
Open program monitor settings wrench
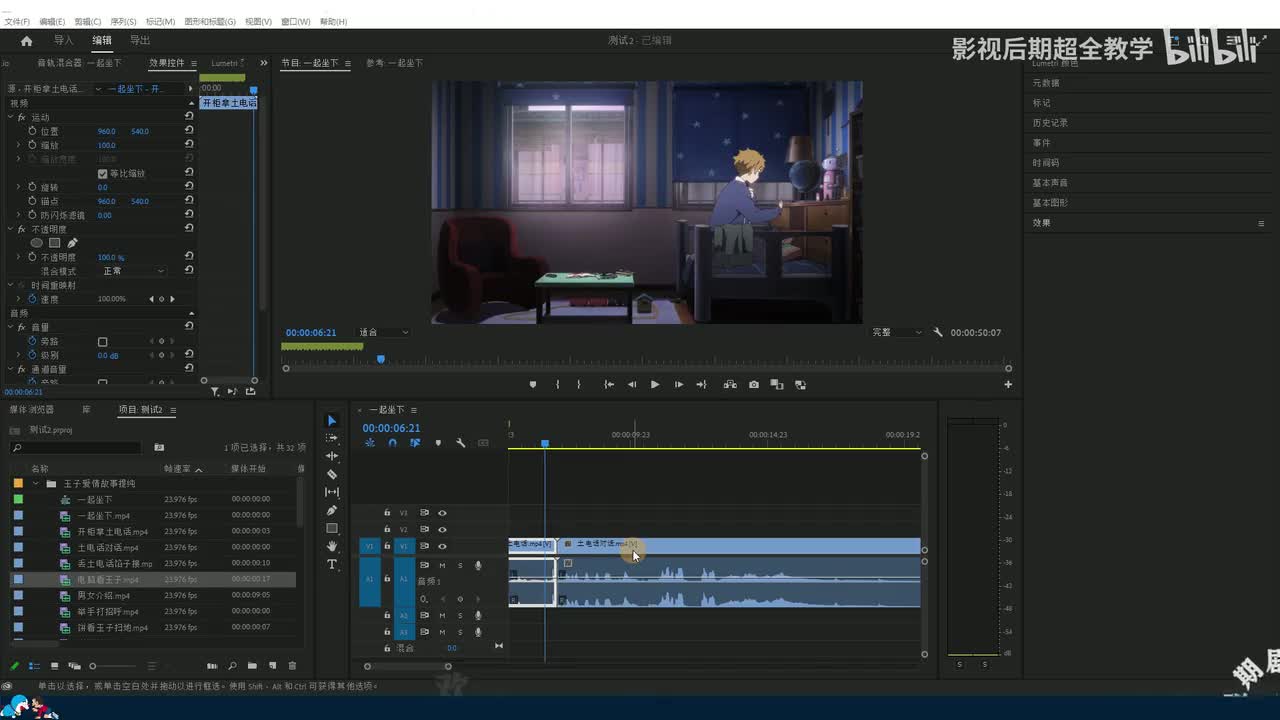tap(938, 332)
